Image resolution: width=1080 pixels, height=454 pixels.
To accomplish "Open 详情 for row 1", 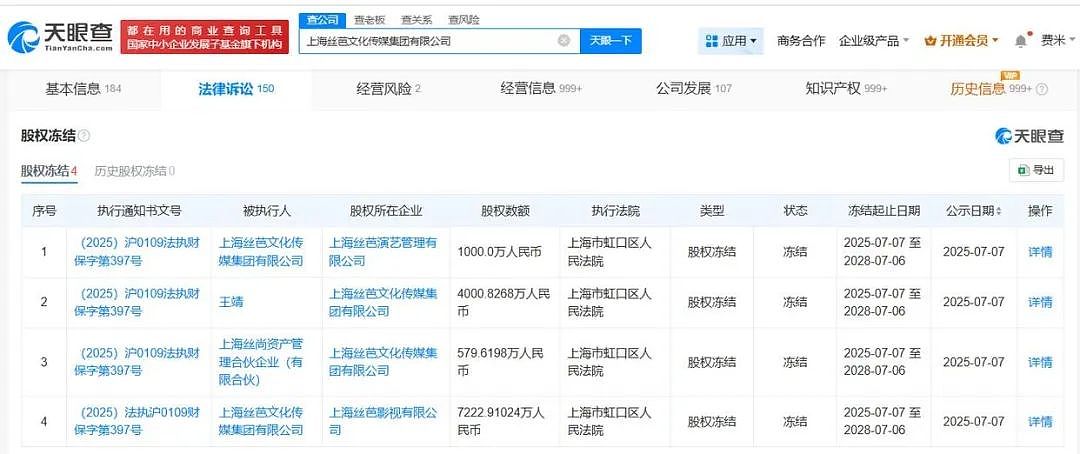I will tap(1040, 252).
